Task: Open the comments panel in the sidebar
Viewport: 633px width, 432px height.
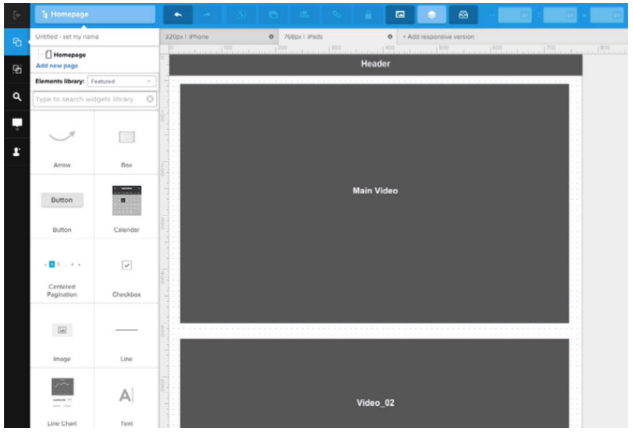Action: pyautogui.click(x=17, y=123)
